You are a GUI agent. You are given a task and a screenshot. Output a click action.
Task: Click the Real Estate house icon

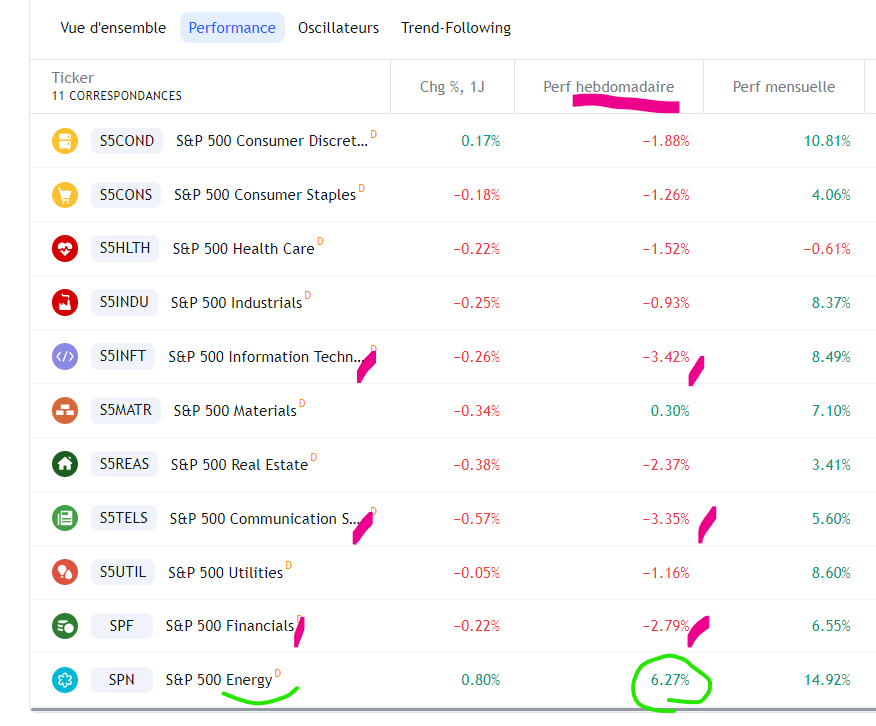pos(65,464)
